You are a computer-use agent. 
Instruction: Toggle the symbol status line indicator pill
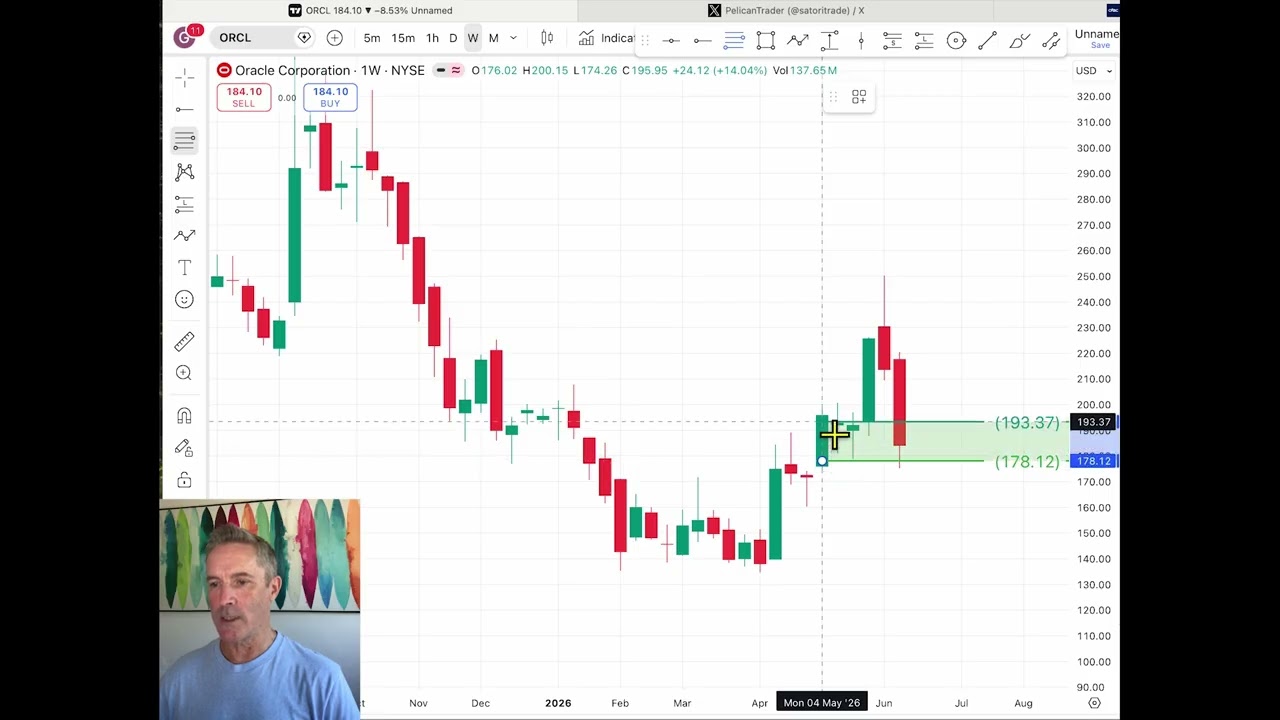click(x=449, y=70)
